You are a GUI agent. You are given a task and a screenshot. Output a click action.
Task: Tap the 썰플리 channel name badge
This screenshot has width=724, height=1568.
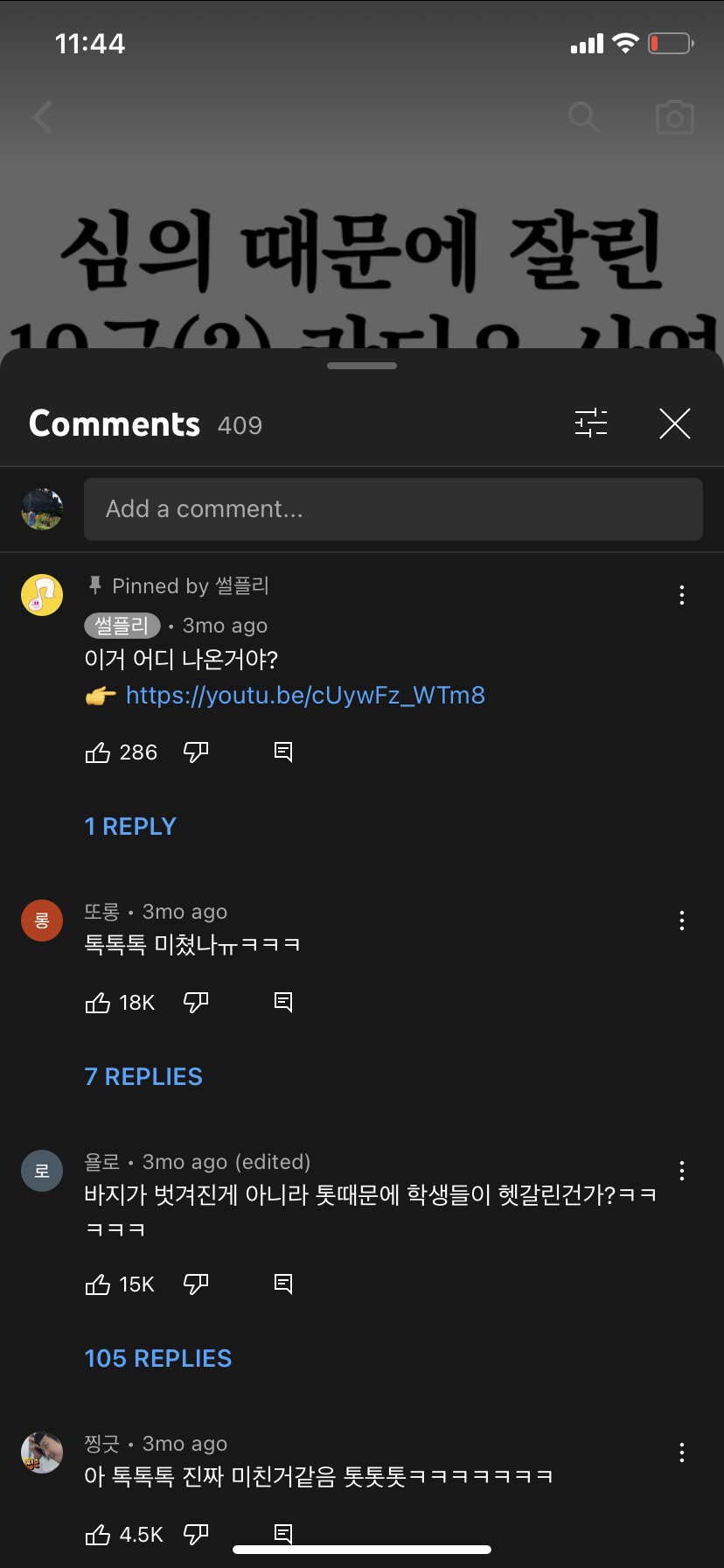[122, 626]
